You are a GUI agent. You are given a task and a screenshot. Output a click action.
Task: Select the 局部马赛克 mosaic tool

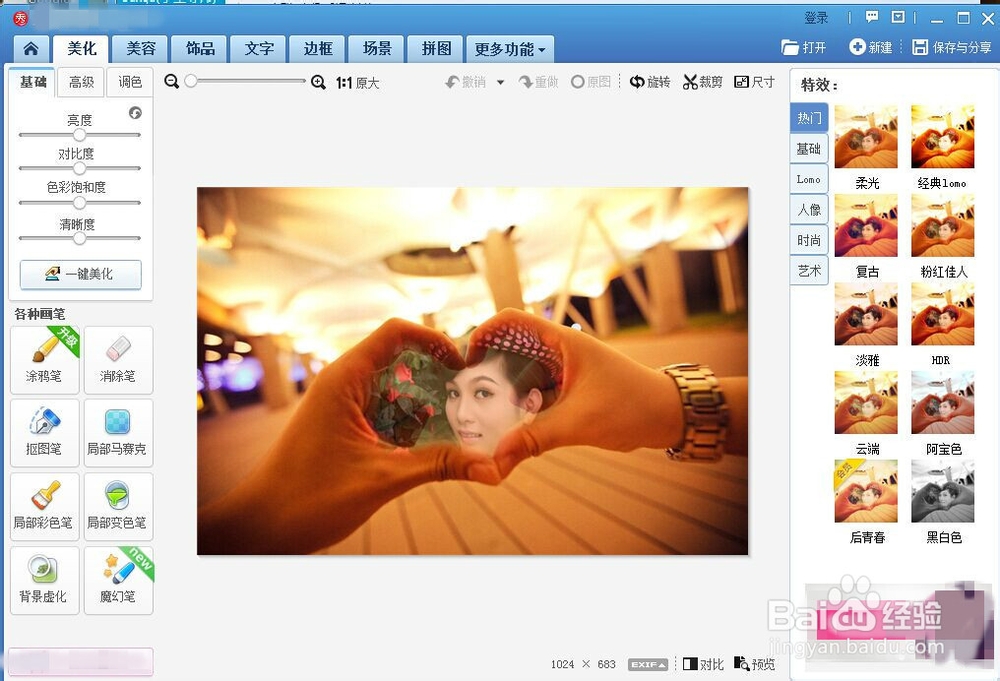pos(118,432)
